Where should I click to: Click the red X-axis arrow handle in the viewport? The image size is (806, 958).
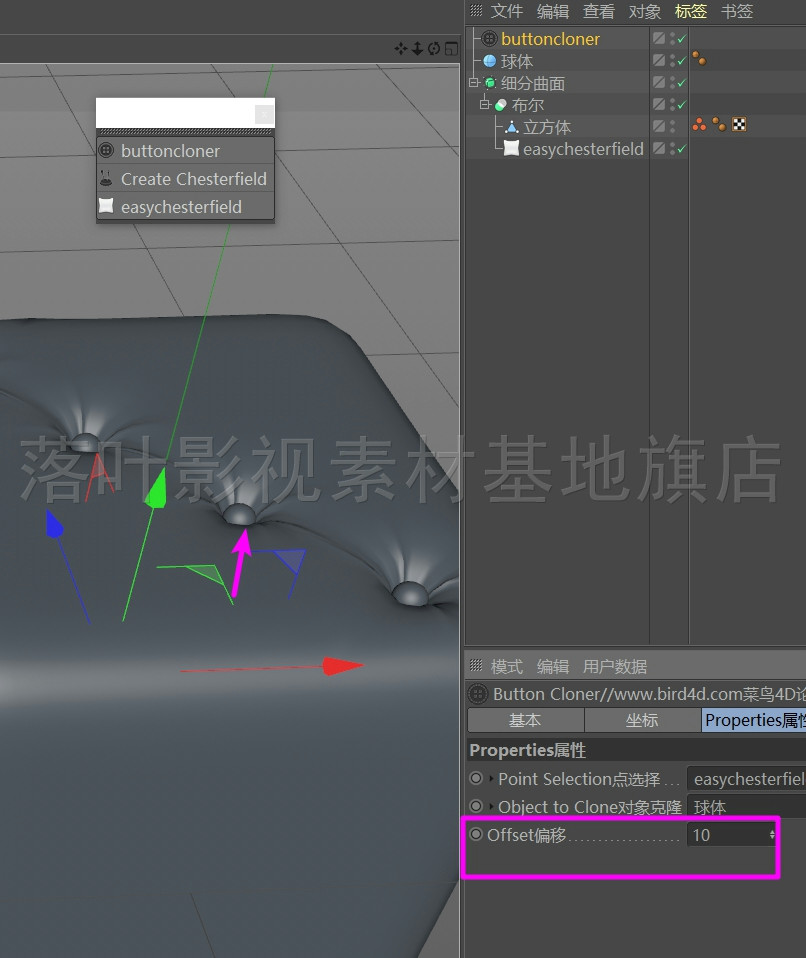click(x=342, y=666)
